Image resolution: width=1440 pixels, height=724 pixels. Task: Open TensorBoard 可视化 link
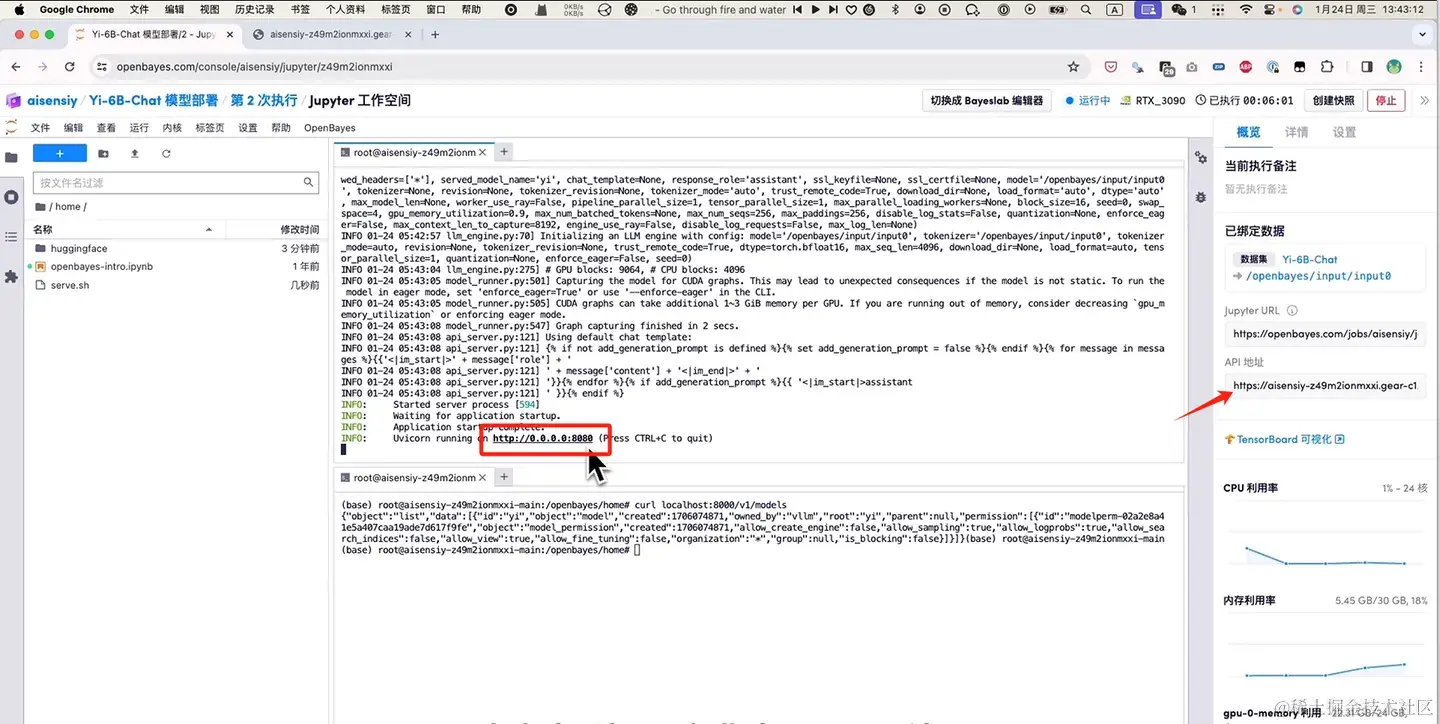click(1284, 439)
